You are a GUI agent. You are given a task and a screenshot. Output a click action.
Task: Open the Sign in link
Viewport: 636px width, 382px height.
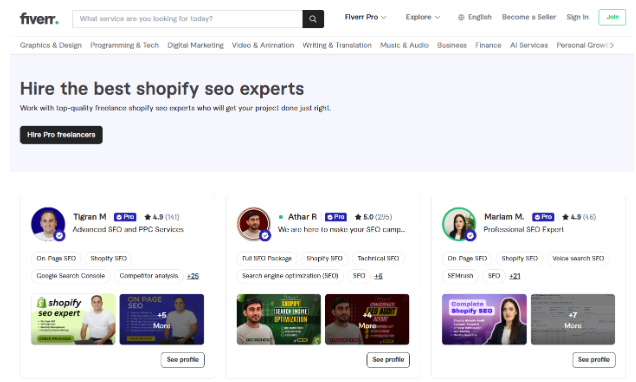(577, 17)
